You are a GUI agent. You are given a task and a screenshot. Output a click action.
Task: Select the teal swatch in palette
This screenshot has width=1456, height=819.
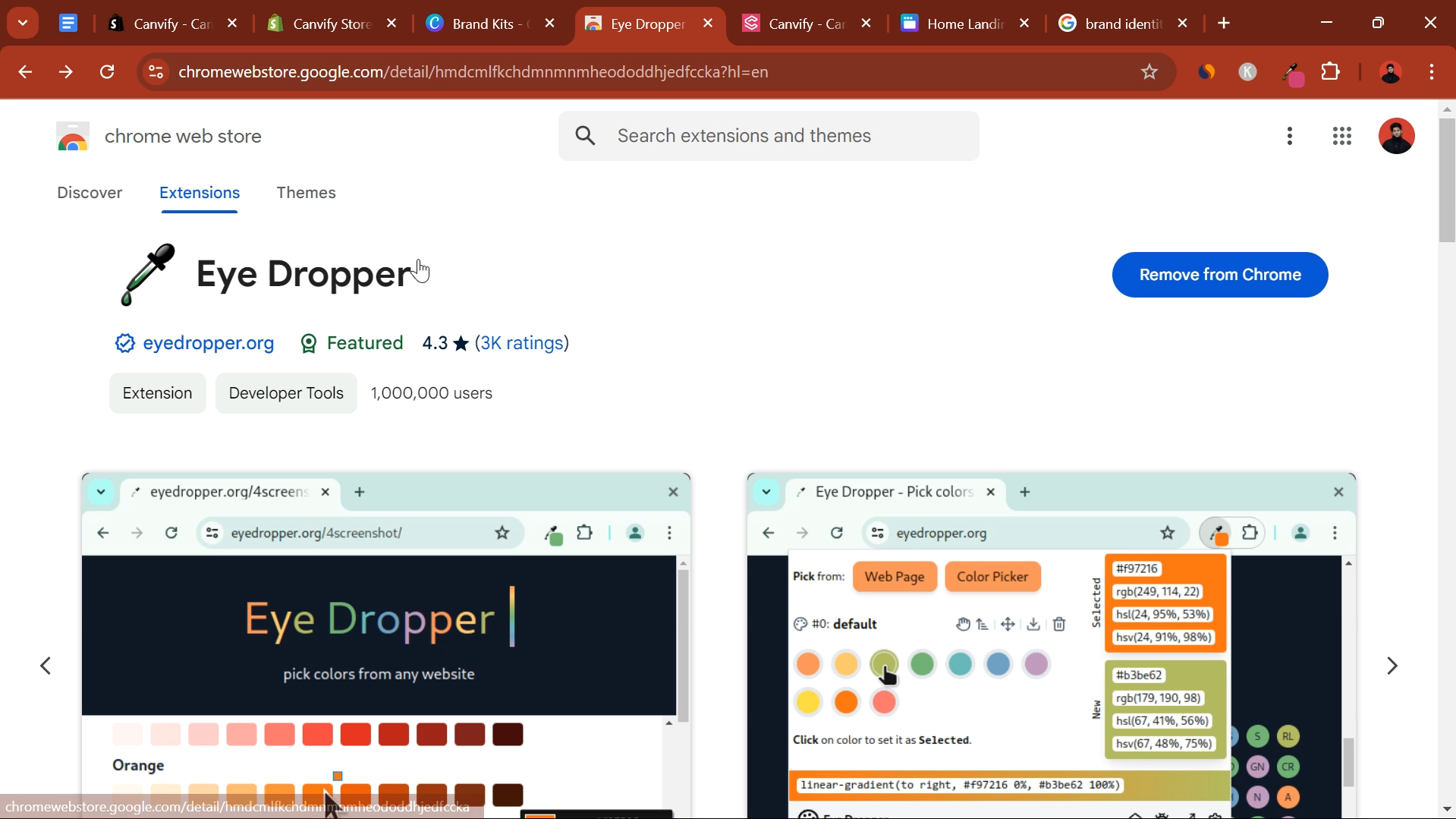tap(960, 664)
